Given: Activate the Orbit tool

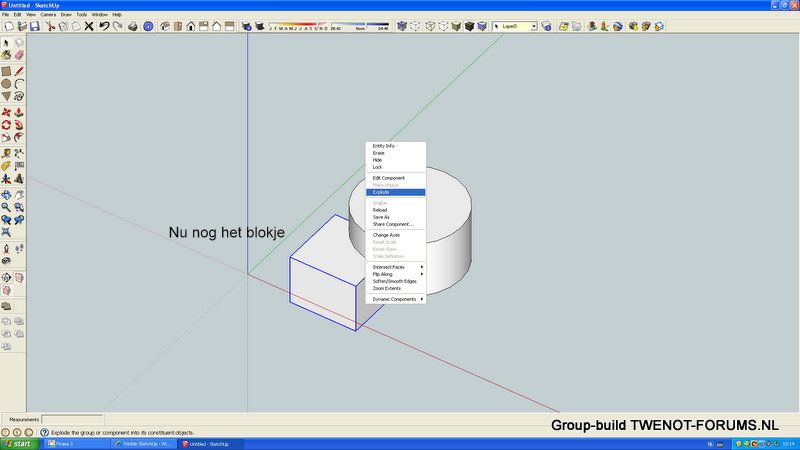Looking at the screenshot, I should 6,194.
